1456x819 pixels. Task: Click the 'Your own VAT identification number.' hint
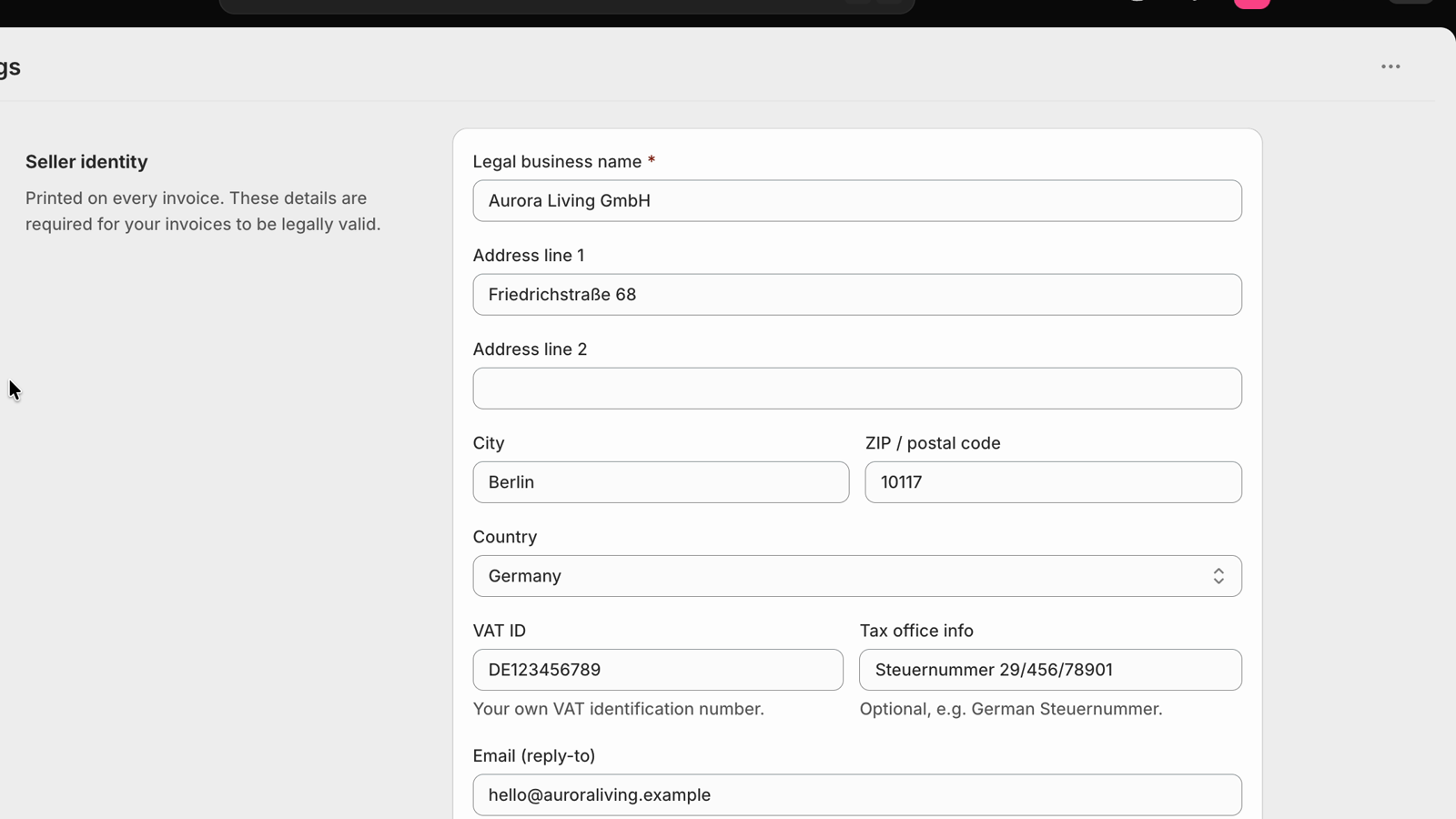pyautogui.click(x=619, y=709)
